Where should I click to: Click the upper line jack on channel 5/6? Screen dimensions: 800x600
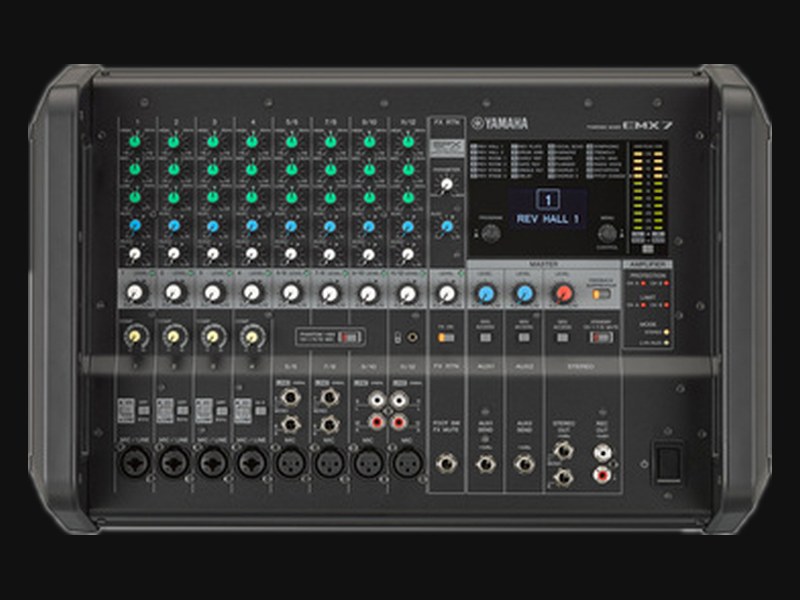(x=290, y=396)
